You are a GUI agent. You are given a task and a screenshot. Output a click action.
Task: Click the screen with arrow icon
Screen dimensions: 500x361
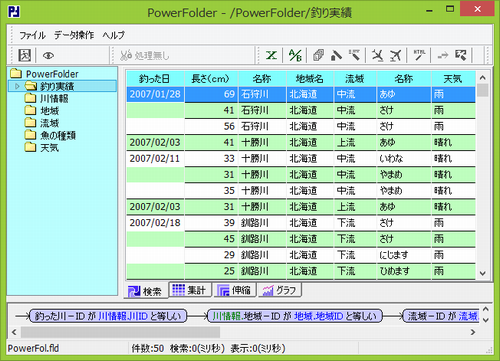(x=461, y=55)
